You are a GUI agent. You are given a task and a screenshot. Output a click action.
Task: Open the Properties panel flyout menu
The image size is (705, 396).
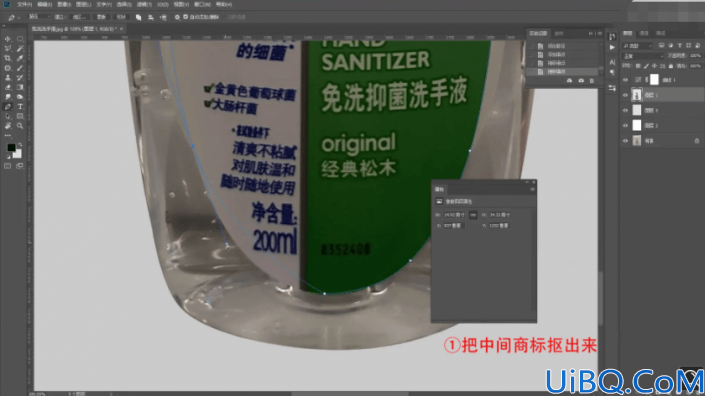[x=532, y=189]
